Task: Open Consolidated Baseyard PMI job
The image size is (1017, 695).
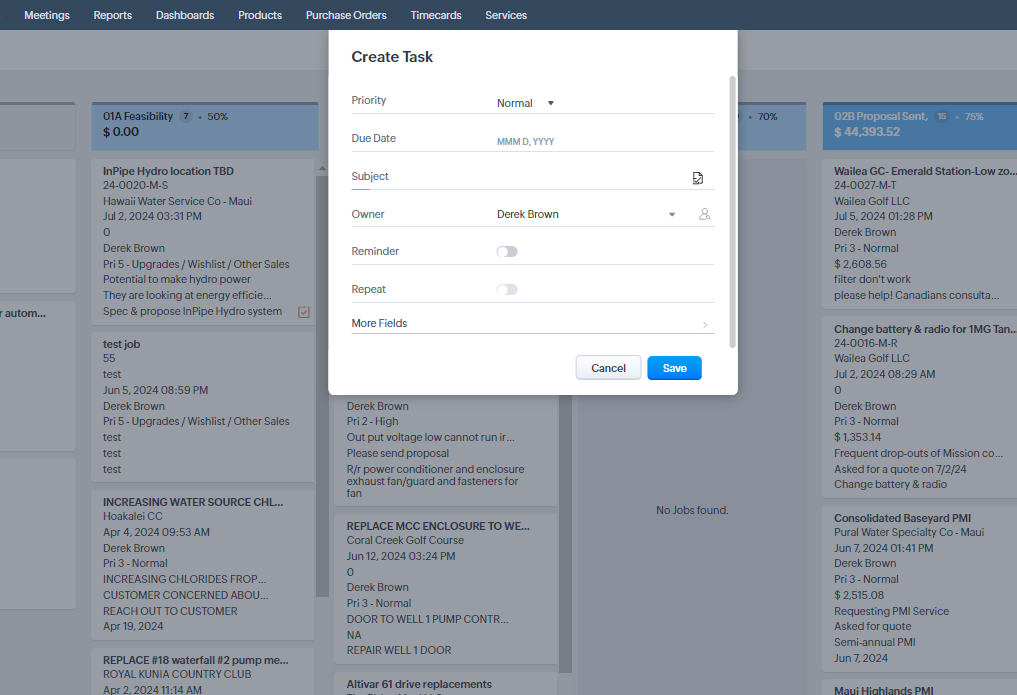Action: tap(903, 519)
